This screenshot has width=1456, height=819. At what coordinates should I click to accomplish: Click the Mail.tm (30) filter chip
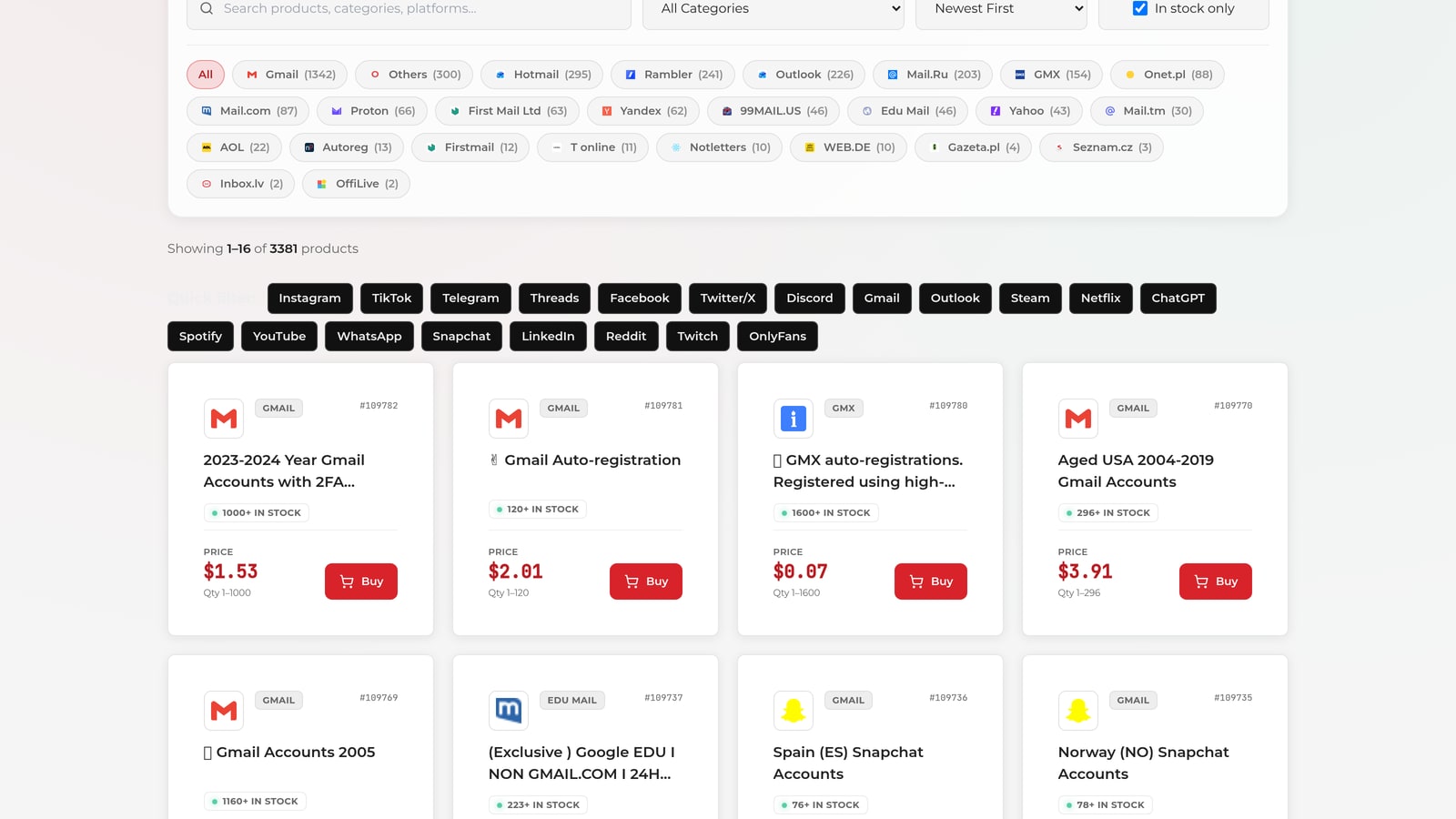(x=1148, y=111)
